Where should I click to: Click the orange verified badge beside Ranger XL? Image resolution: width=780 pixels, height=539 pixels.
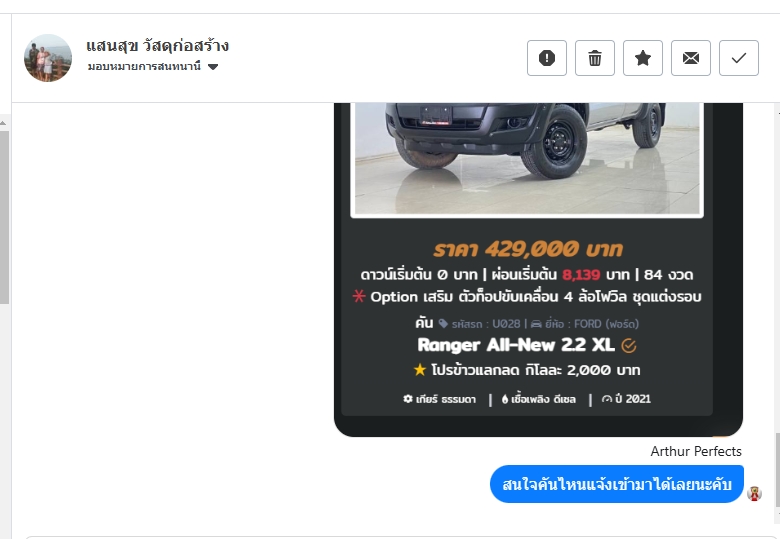629,346
